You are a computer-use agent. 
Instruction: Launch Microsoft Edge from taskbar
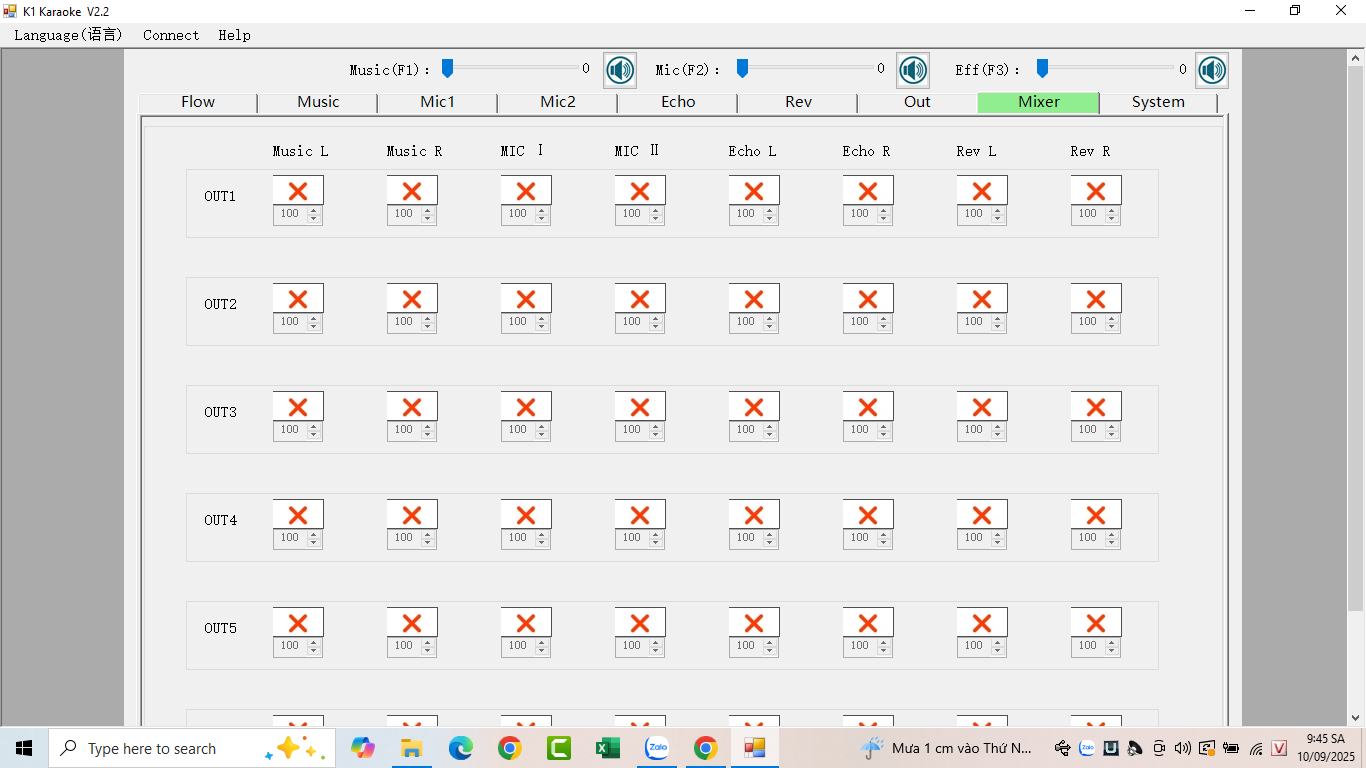click(460, 748)
